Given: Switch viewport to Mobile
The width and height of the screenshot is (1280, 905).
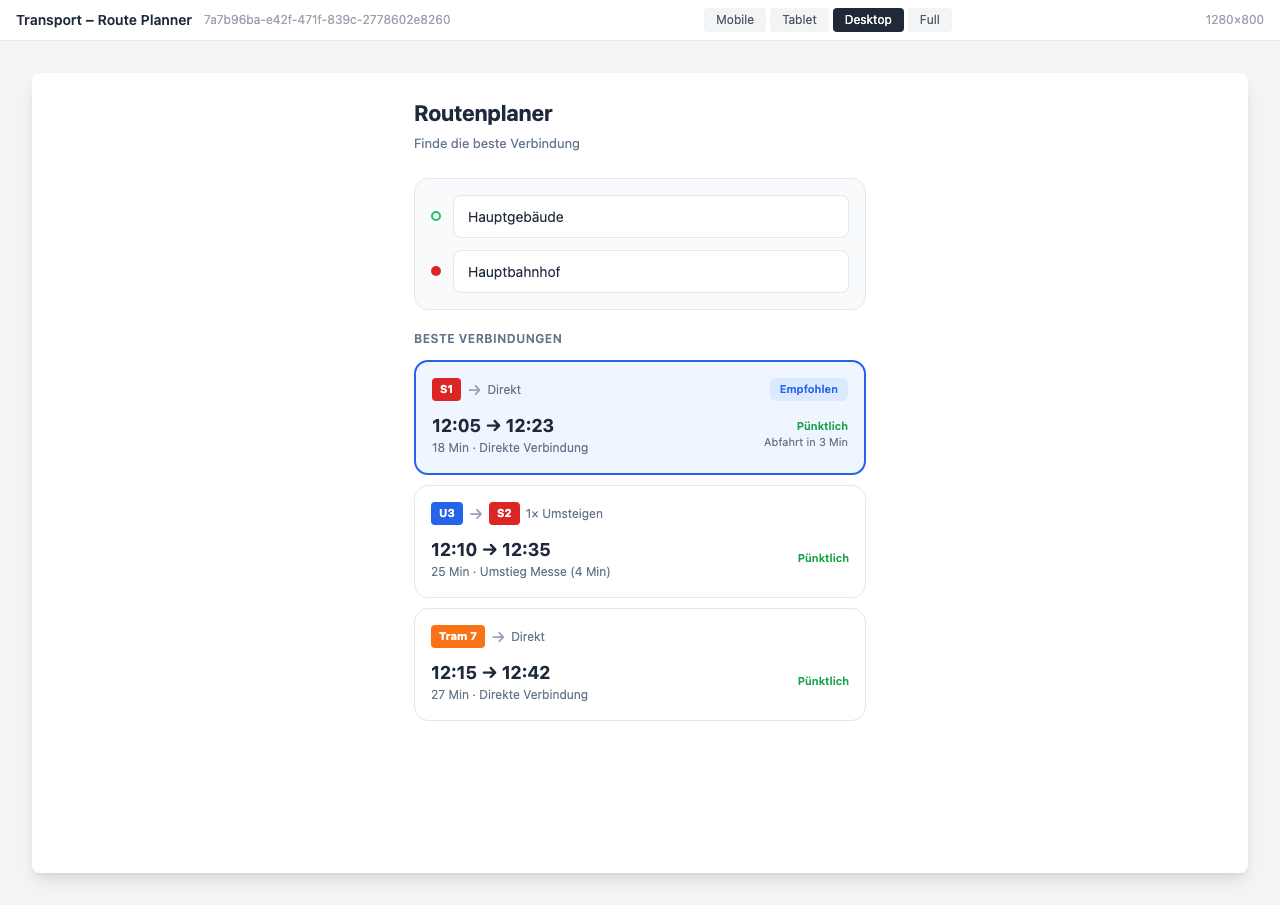Looking at the screenshot, I should pos(735,19).
